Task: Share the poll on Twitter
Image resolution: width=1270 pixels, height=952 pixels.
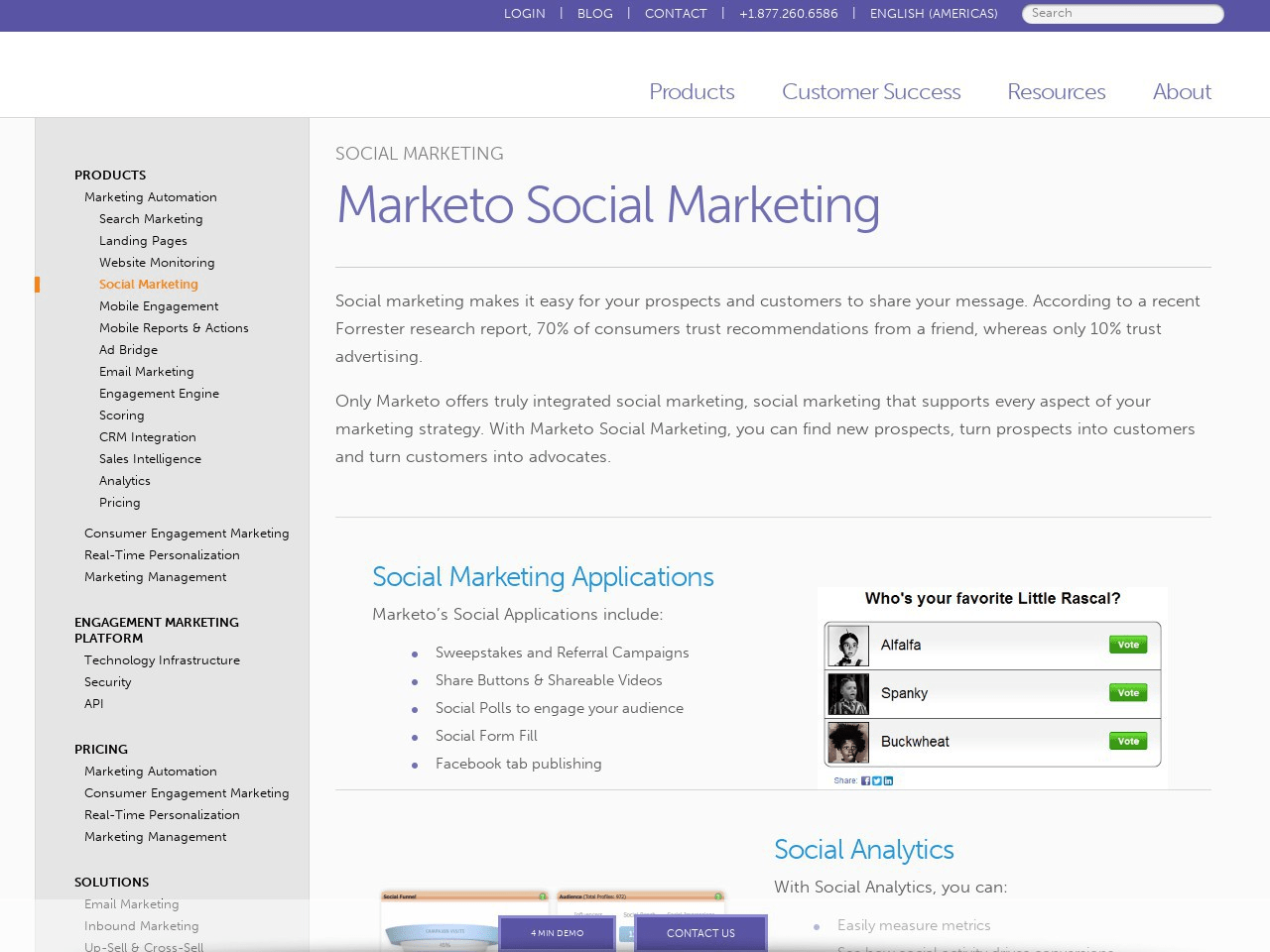Action: click(876, 780)
